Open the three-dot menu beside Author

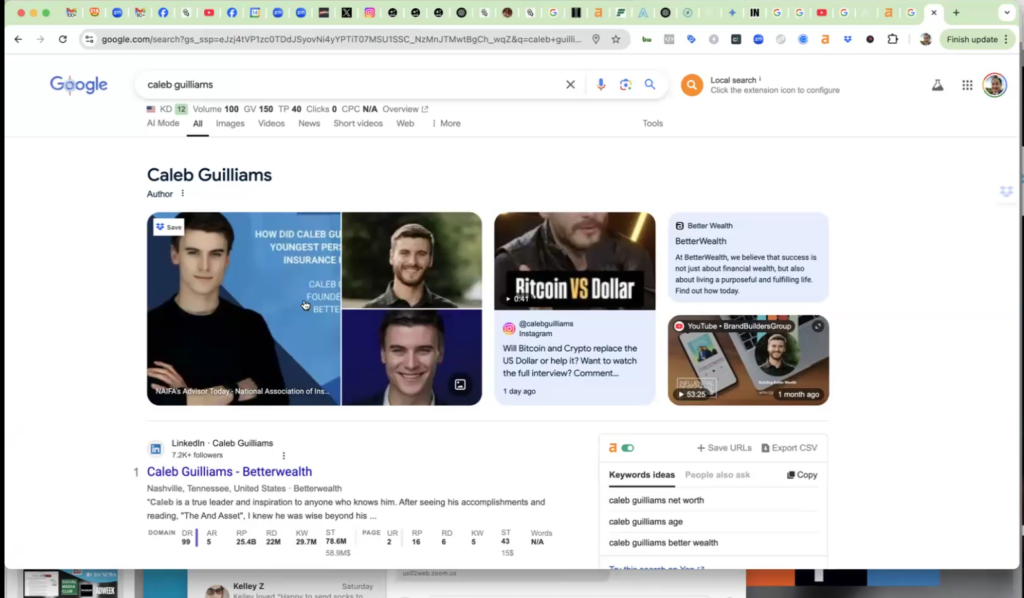point(183,193)
